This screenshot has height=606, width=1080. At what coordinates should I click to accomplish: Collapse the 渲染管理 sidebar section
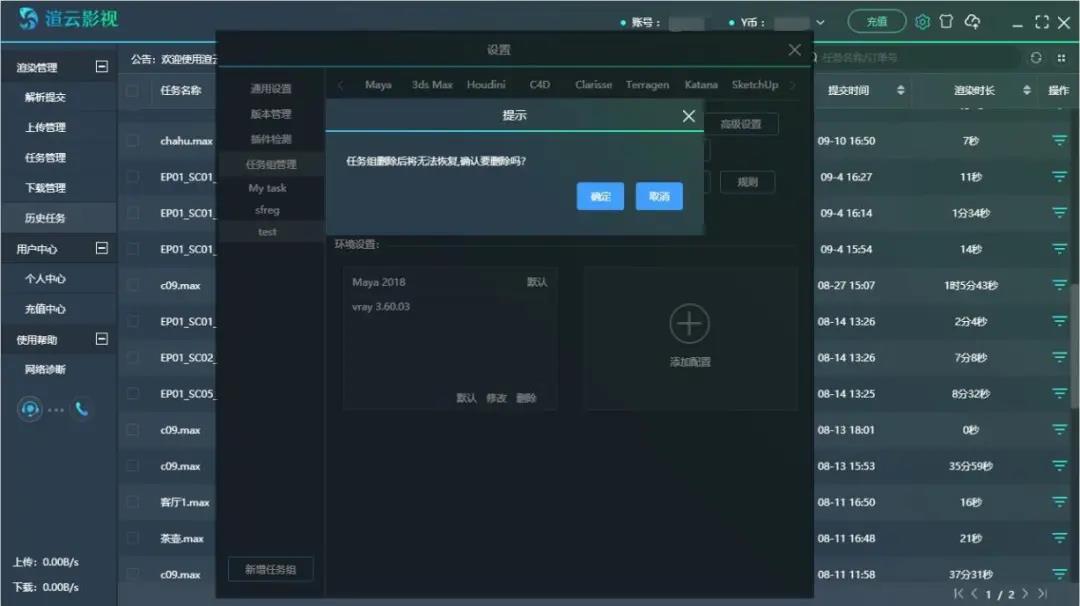[x=101, y=67]
